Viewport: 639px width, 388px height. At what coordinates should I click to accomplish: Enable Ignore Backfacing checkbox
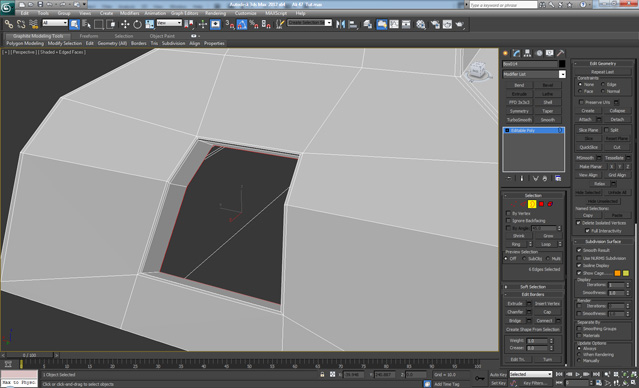point(508,220)
